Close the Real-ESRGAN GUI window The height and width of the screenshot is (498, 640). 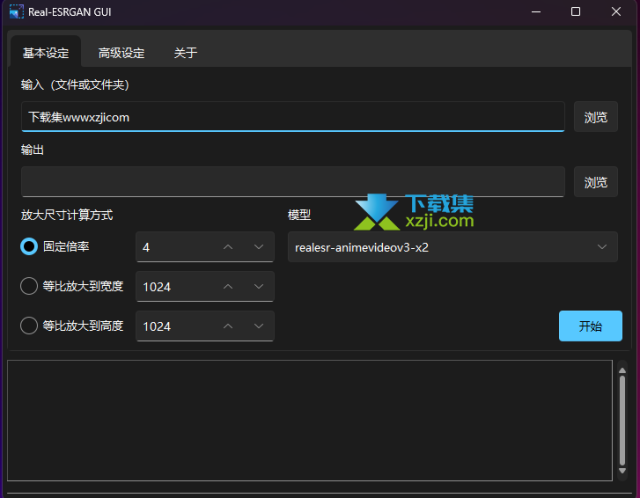616,12
